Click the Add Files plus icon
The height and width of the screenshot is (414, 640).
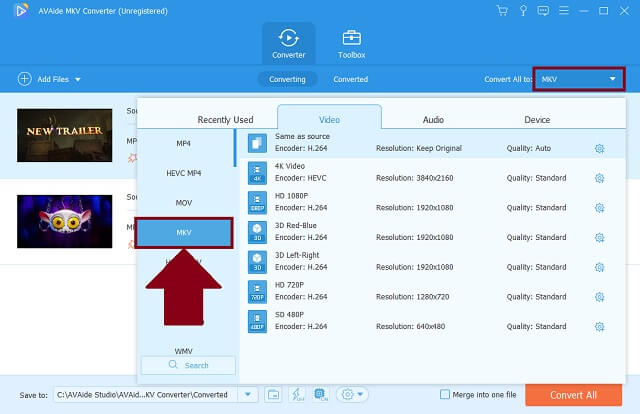[x=24, y=79]
